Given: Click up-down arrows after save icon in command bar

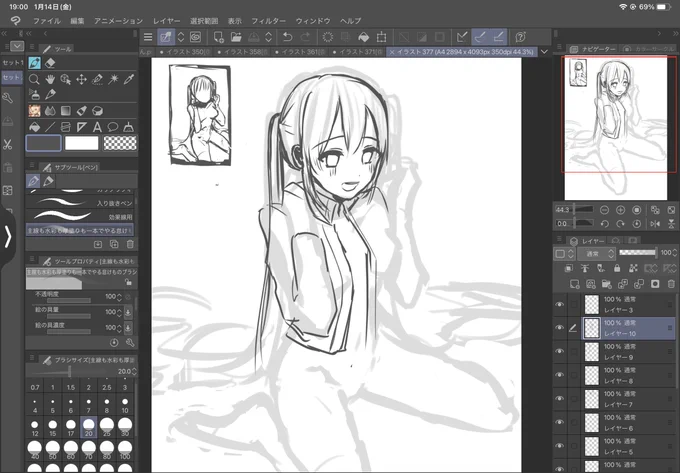Looking at the screenshot, I should pos(268,37).
